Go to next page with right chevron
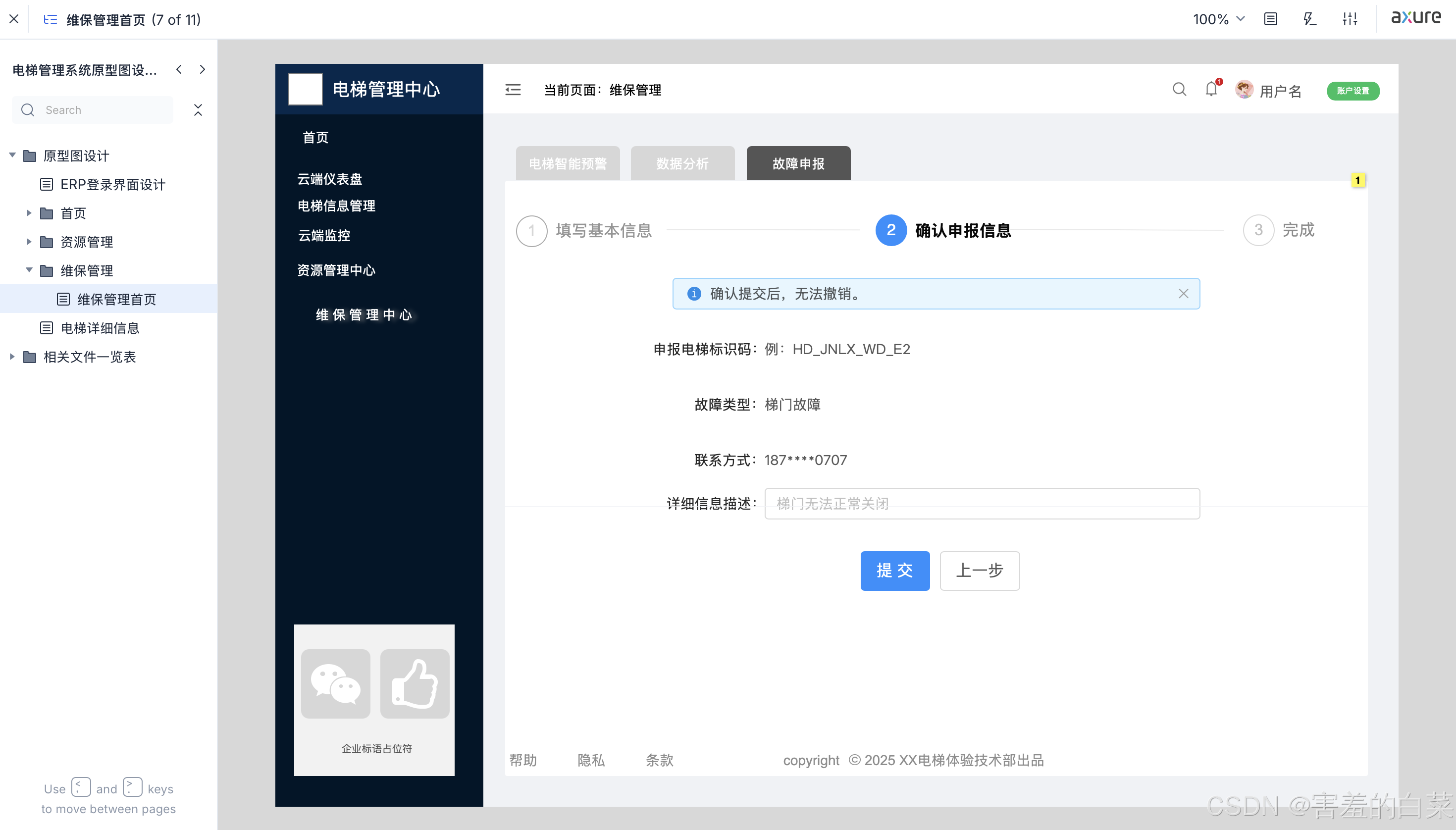Viewport: 1456px width, 830px height. pyautogui.click(x=202, y=69)
